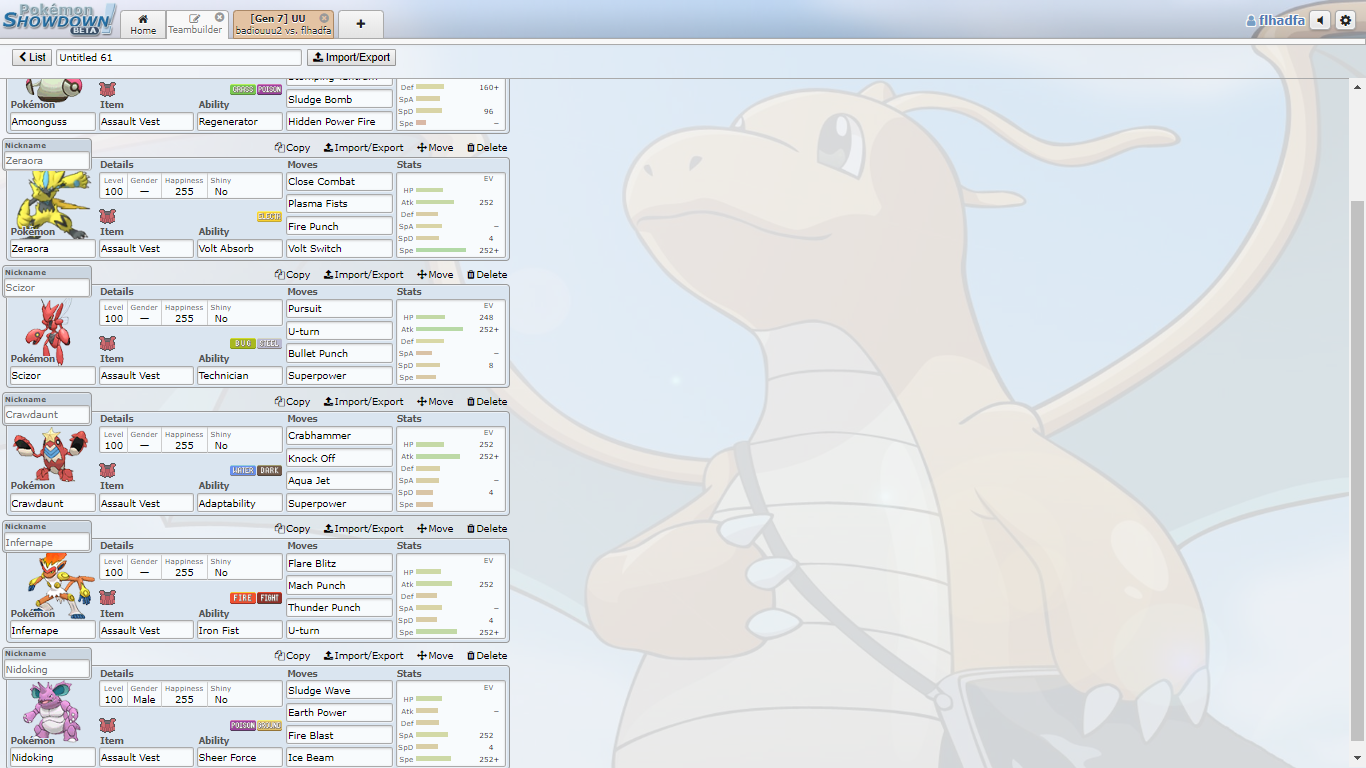Image resolution: width=1366 pixels, height=768 pixels.
Task: Change the Pokémon field for Scizor
Action: click(x=53, y=376)
